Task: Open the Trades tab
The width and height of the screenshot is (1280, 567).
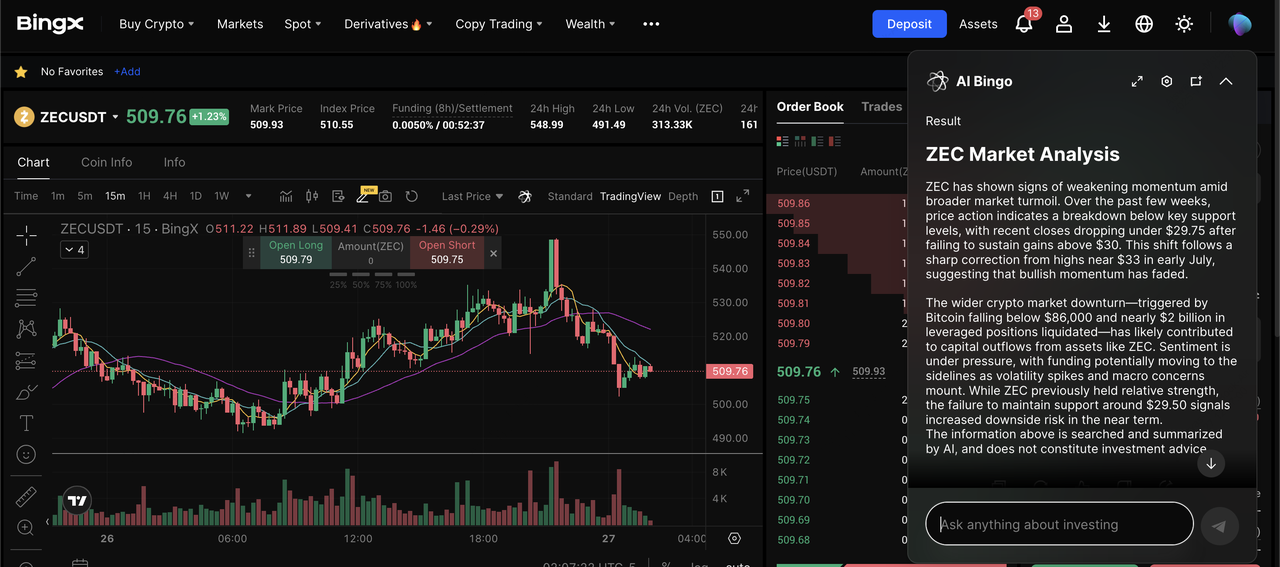Action: tap(881, 106)
